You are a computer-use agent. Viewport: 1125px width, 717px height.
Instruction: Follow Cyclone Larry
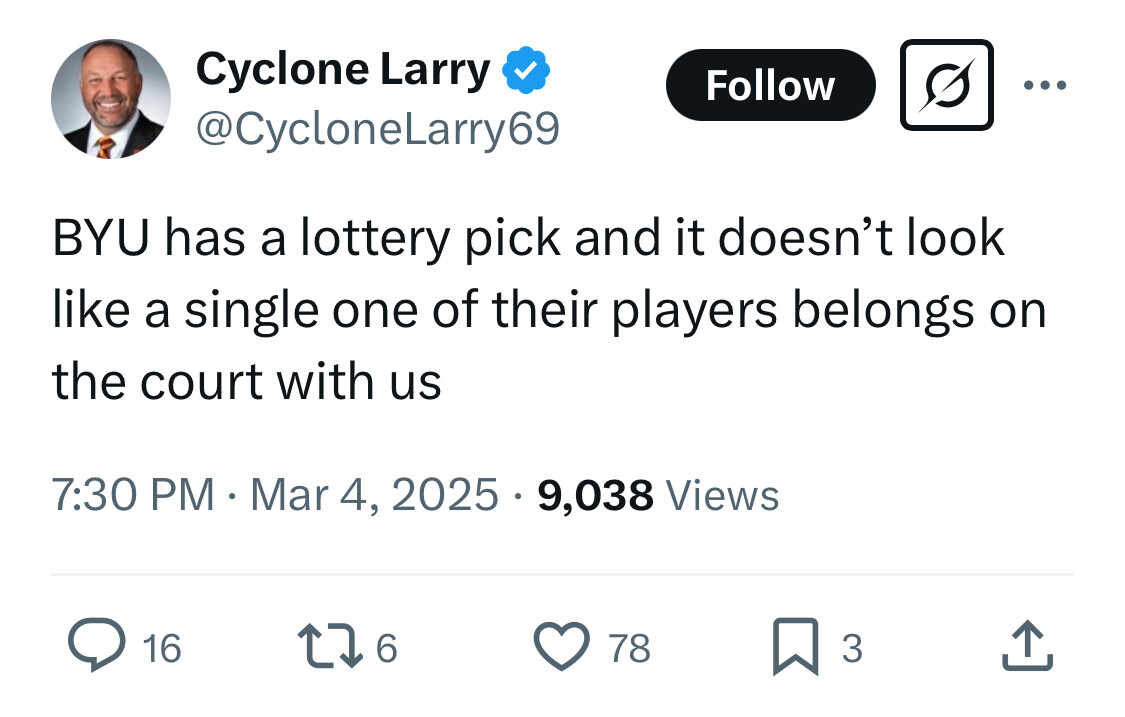(770, 85)
